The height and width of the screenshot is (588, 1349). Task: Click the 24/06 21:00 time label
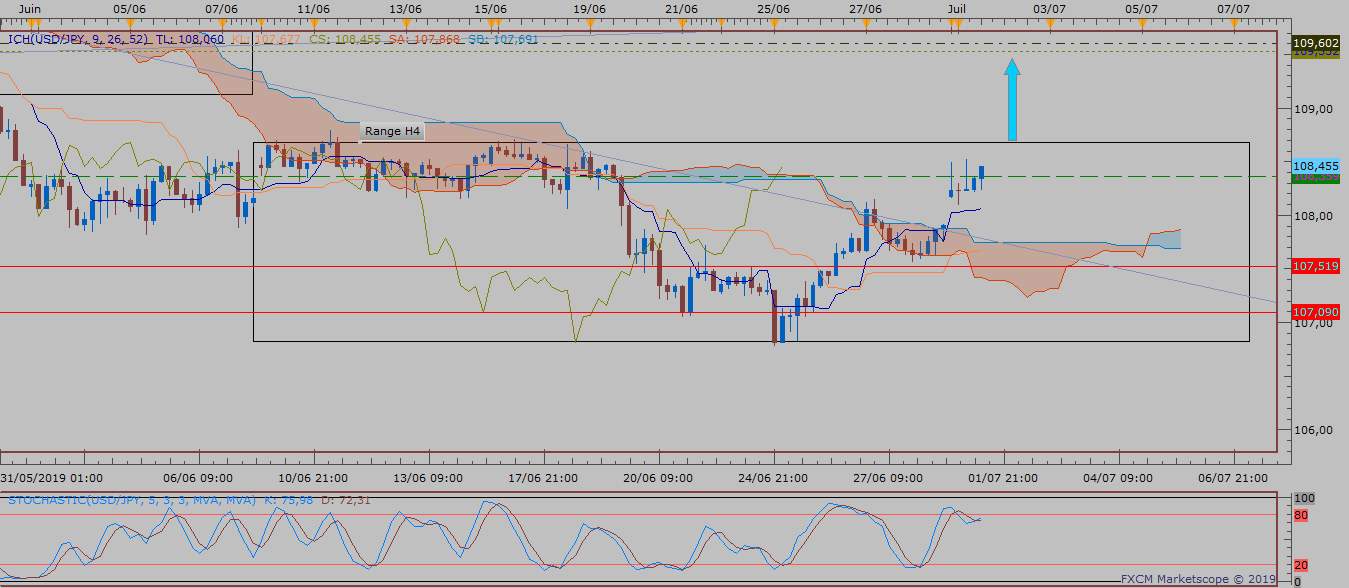774,478
